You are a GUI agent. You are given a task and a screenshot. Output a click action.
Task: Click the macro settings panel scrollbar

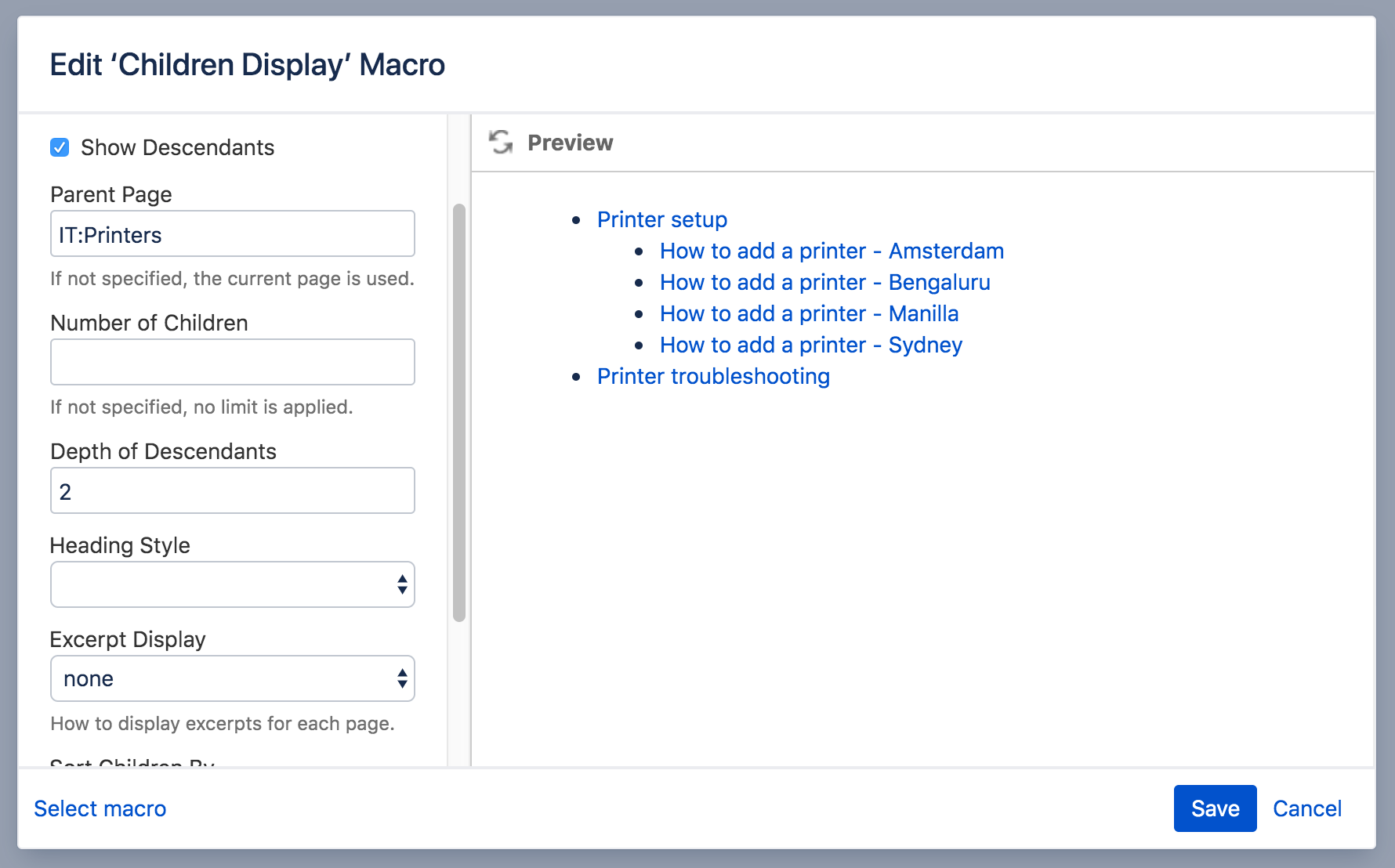[x=459, y=413]
